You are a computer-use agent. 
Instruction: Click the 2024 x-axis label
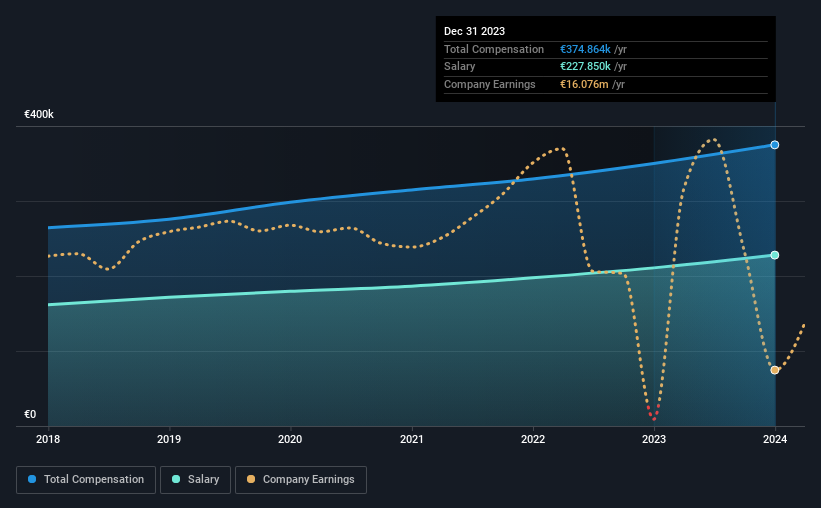[x=775, y=439]
